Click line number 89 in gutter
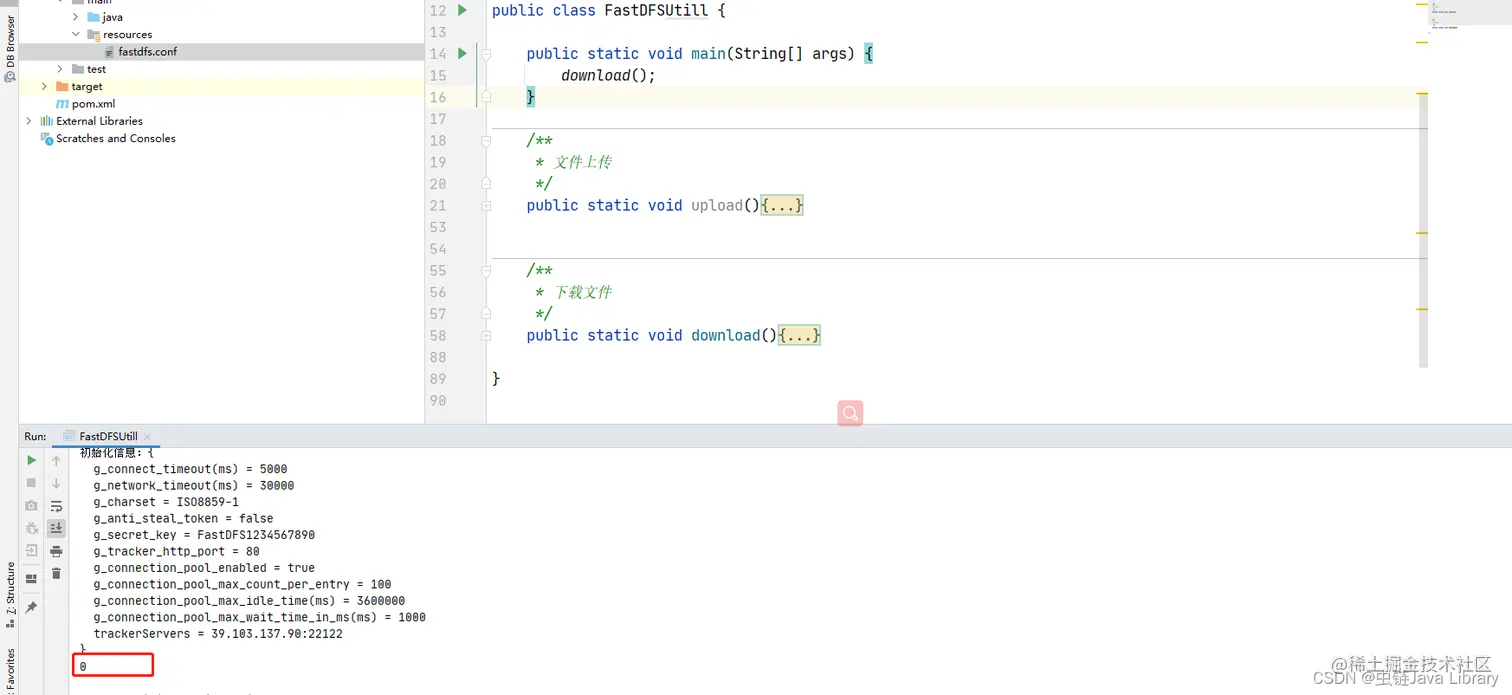1512x695 pixels. 438,379
